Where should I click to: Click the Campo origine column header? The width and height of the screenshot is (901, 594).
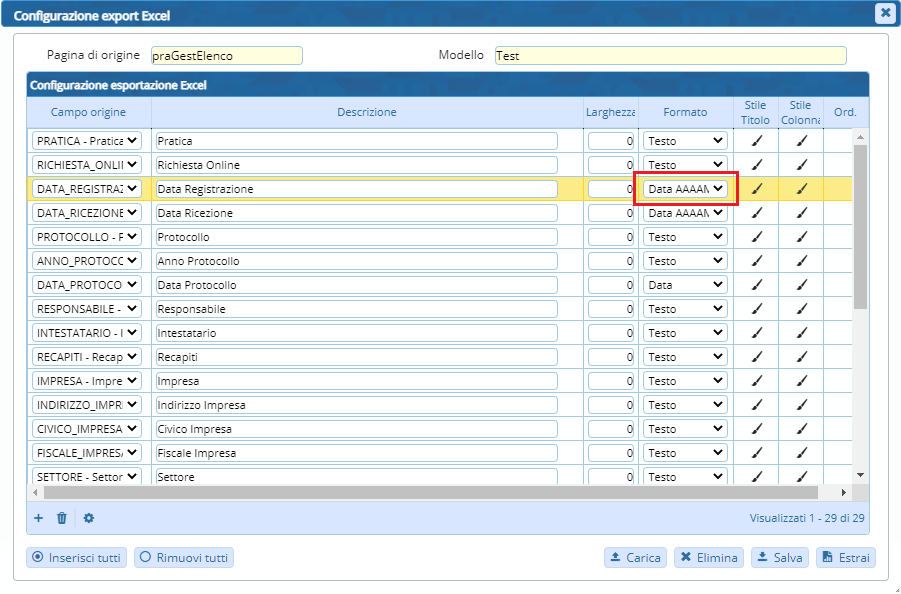coord(89,112)
